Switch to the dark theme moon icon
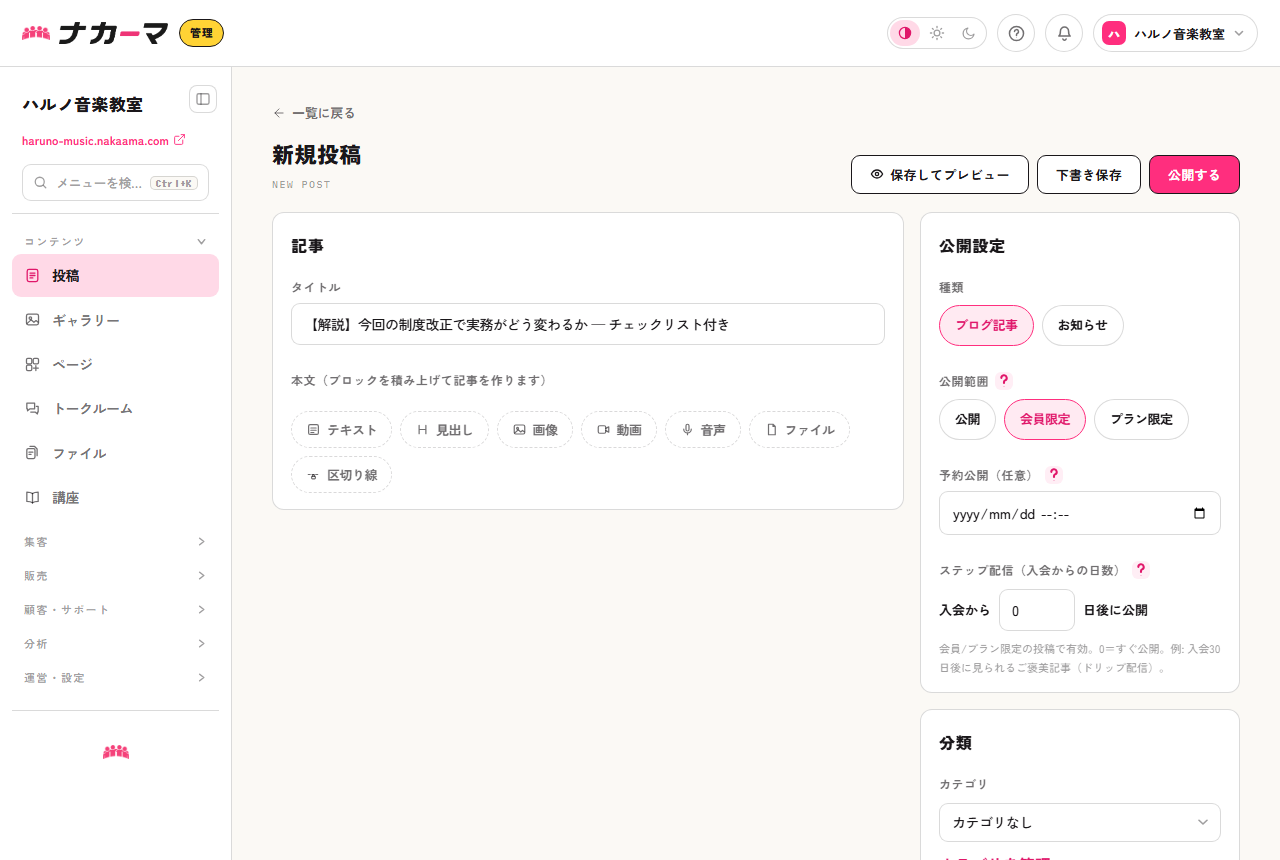 click(x=969, y=33)
